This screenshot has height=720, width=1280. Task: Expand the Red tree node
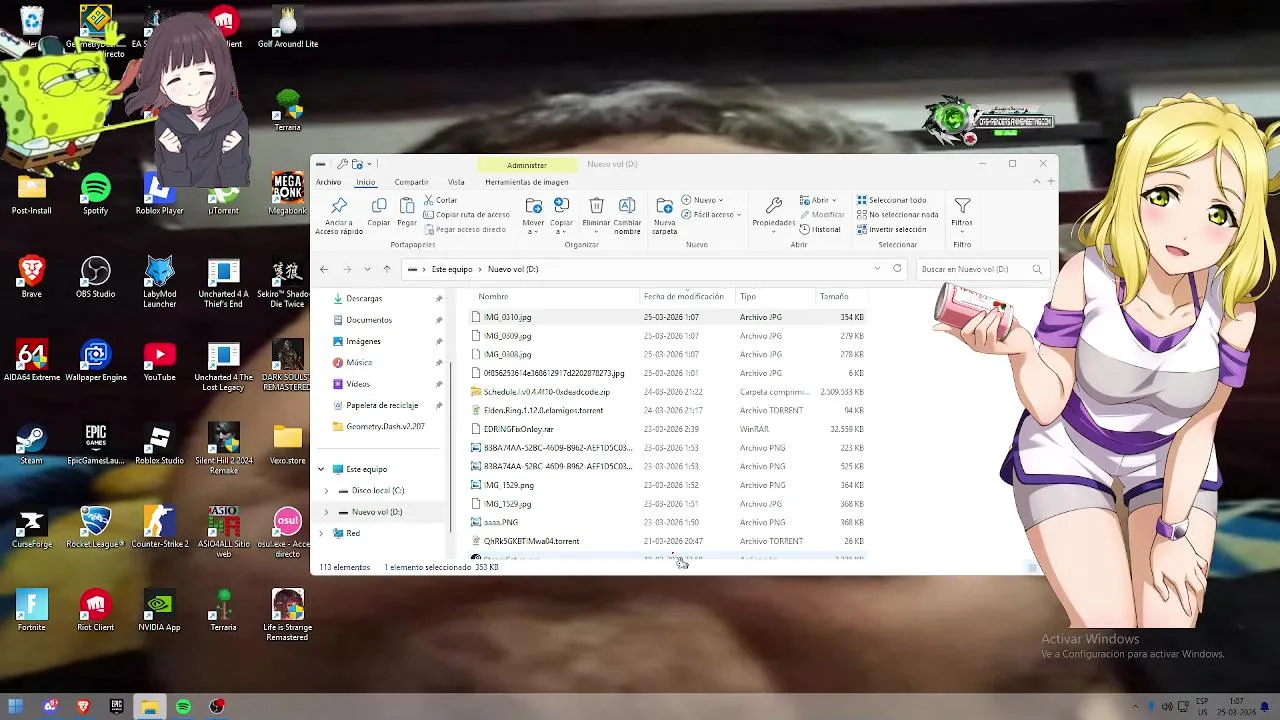(321, 533)
